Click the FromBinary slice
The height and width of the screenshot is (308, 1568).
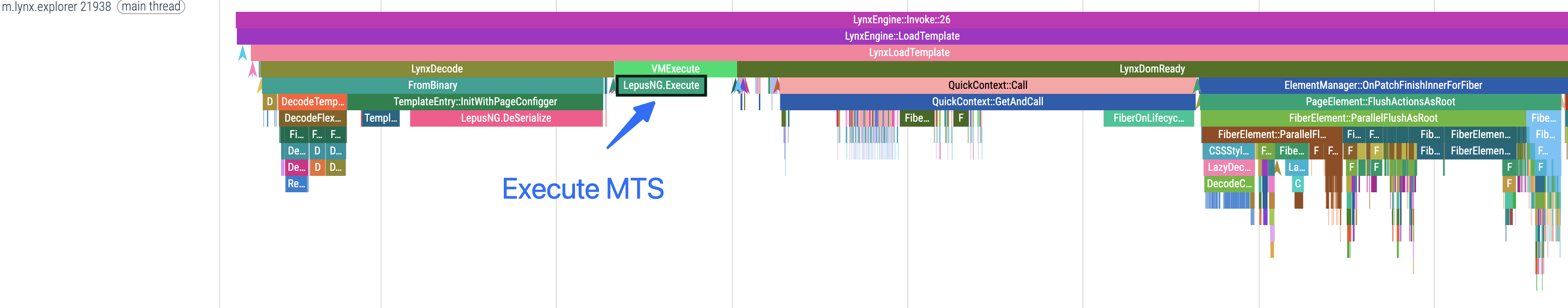[432, 86]
